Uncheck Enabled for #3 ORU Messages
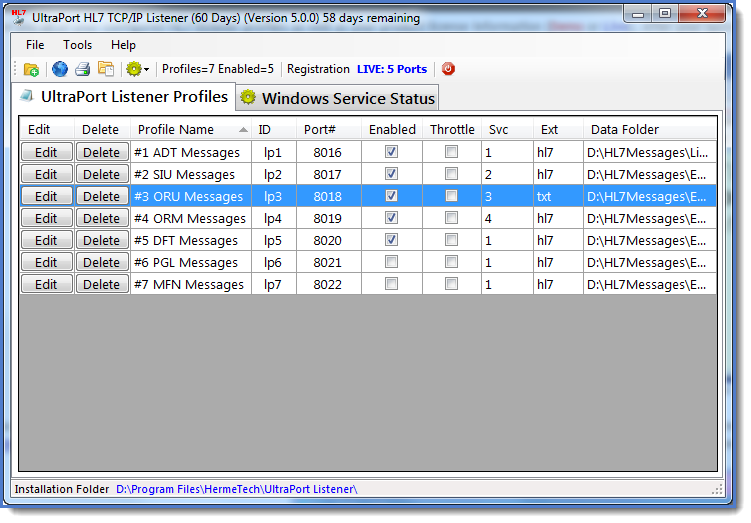751x523 pixels. pos(391,196)
